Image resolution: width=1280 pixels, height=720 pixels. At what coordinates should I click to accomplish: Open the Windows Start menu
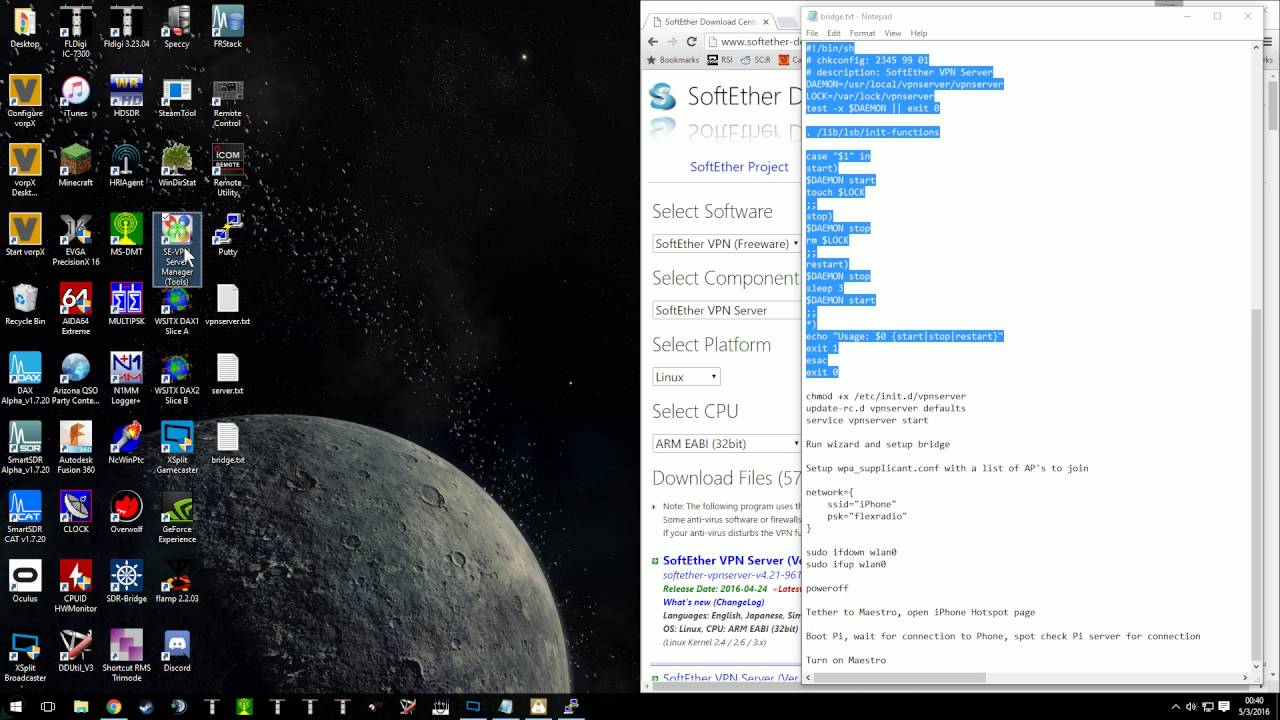point(16,706)
